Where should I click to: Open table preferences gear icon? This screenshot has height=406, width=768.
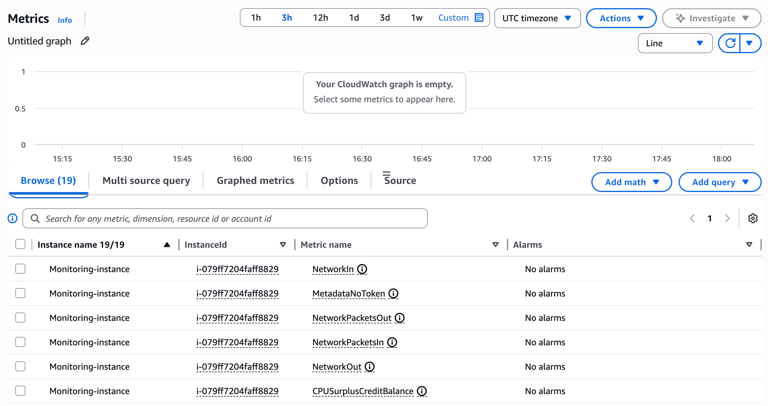(753, 218)
